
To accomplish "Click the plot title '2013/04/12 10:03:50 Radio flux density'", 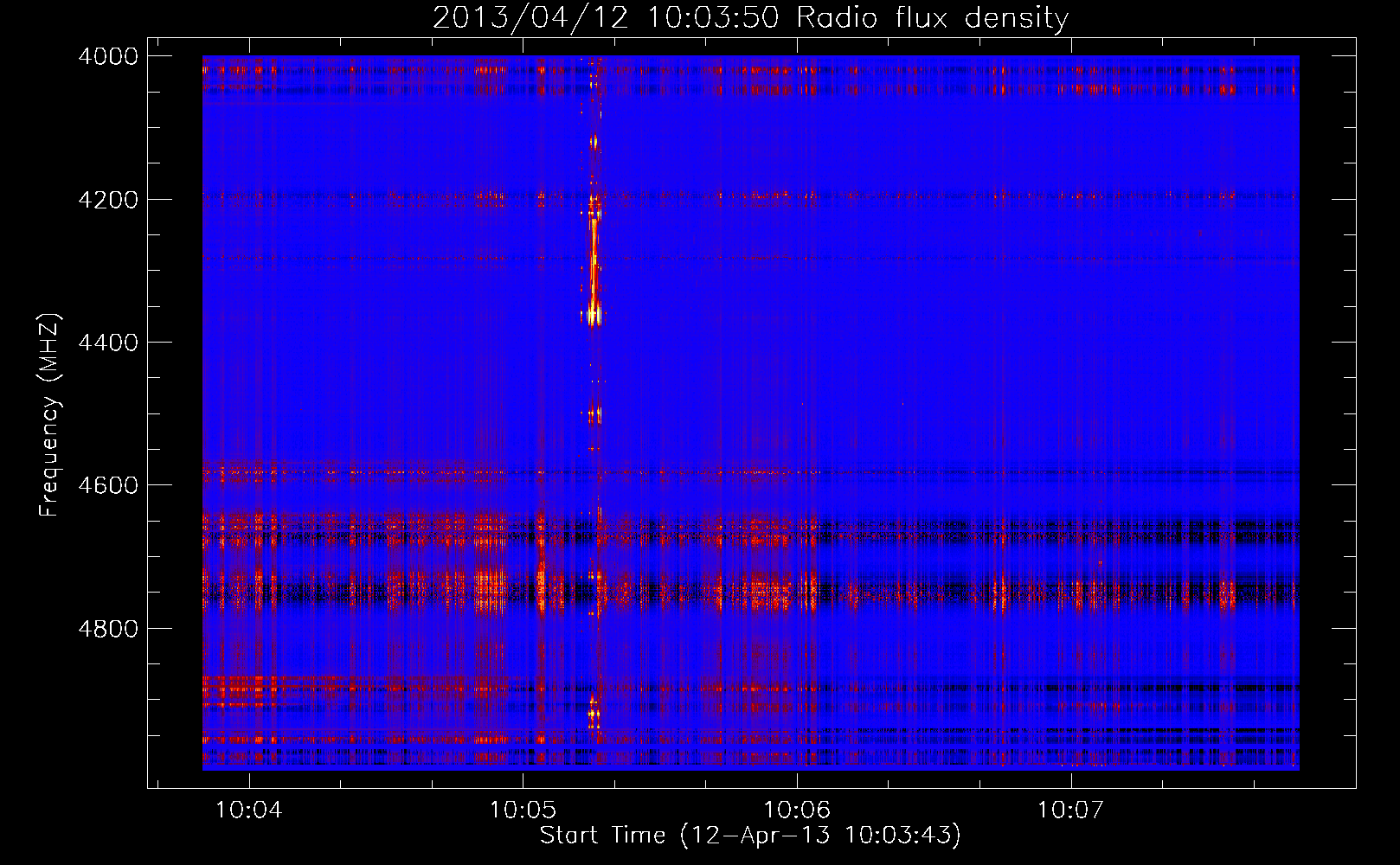I will [750, 17].
